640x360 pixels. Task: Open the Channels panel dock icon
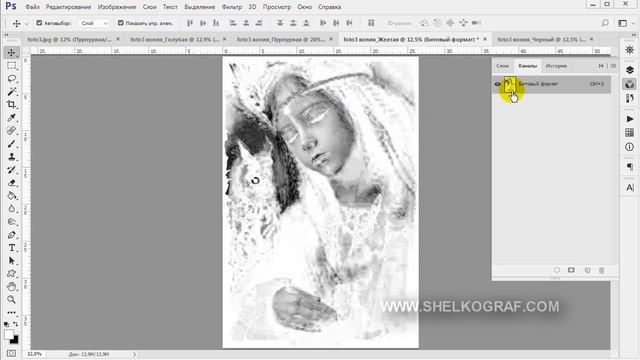point(629,84)
